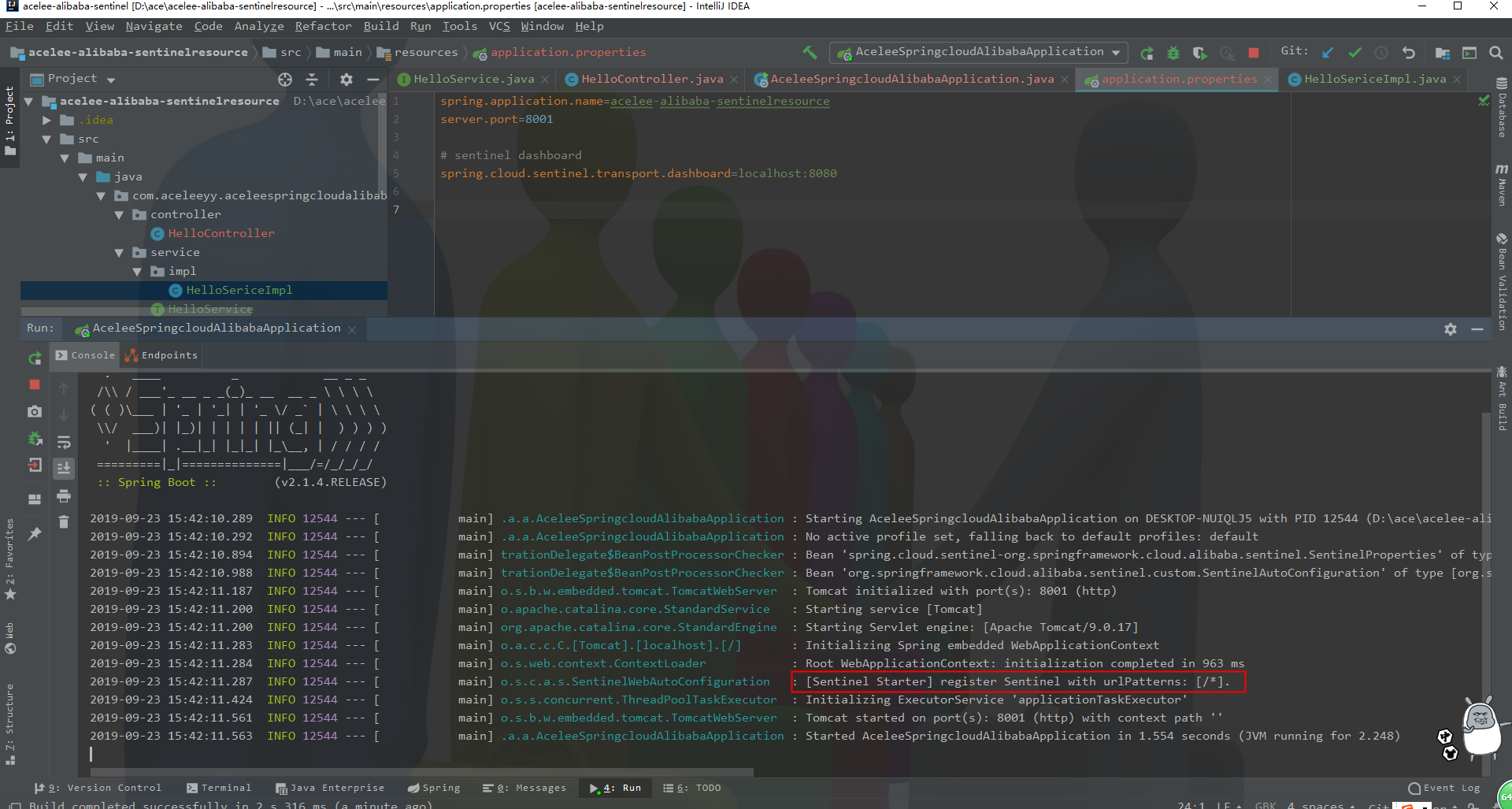This screenshot has width=1512, height=809.
Task: Collapse the controller package
Action: pos(119,214)
